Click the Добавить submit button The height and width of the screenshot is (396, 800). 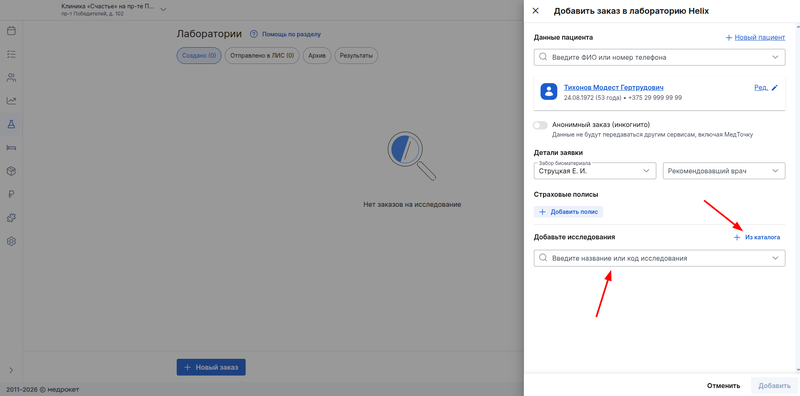[x=774, y=386]
